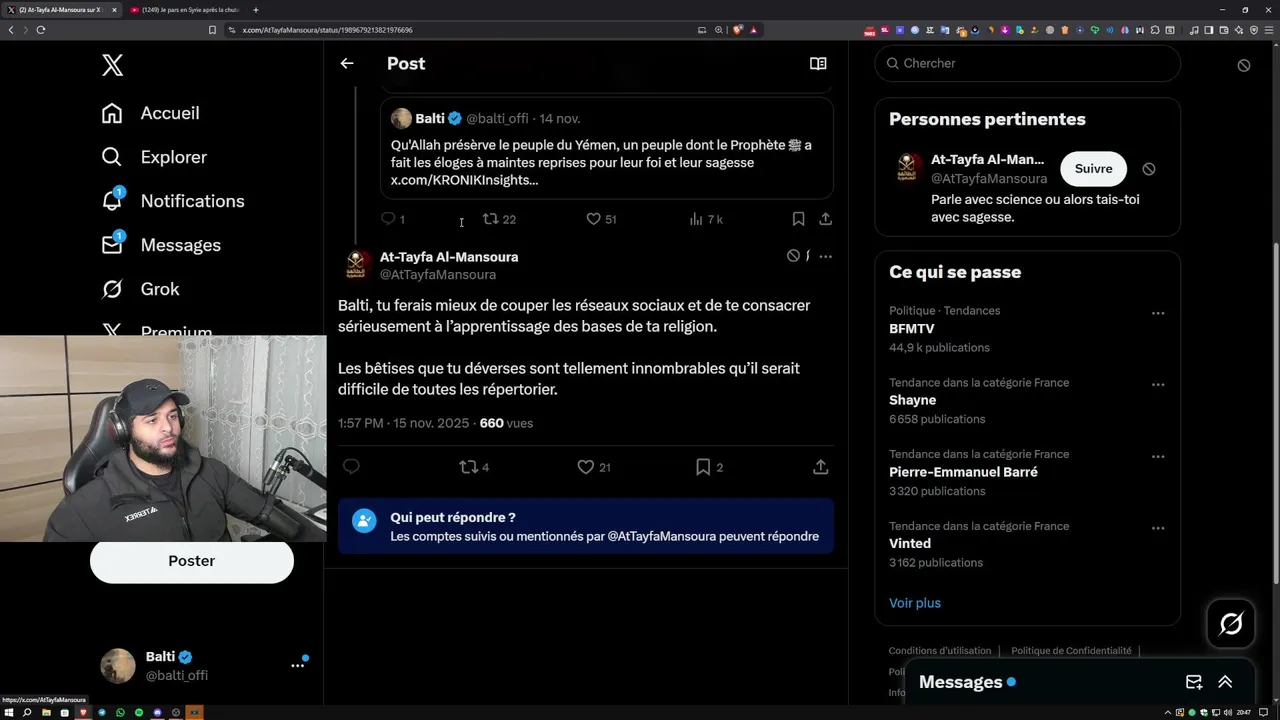Open more options for Shayne trend

1158,385
